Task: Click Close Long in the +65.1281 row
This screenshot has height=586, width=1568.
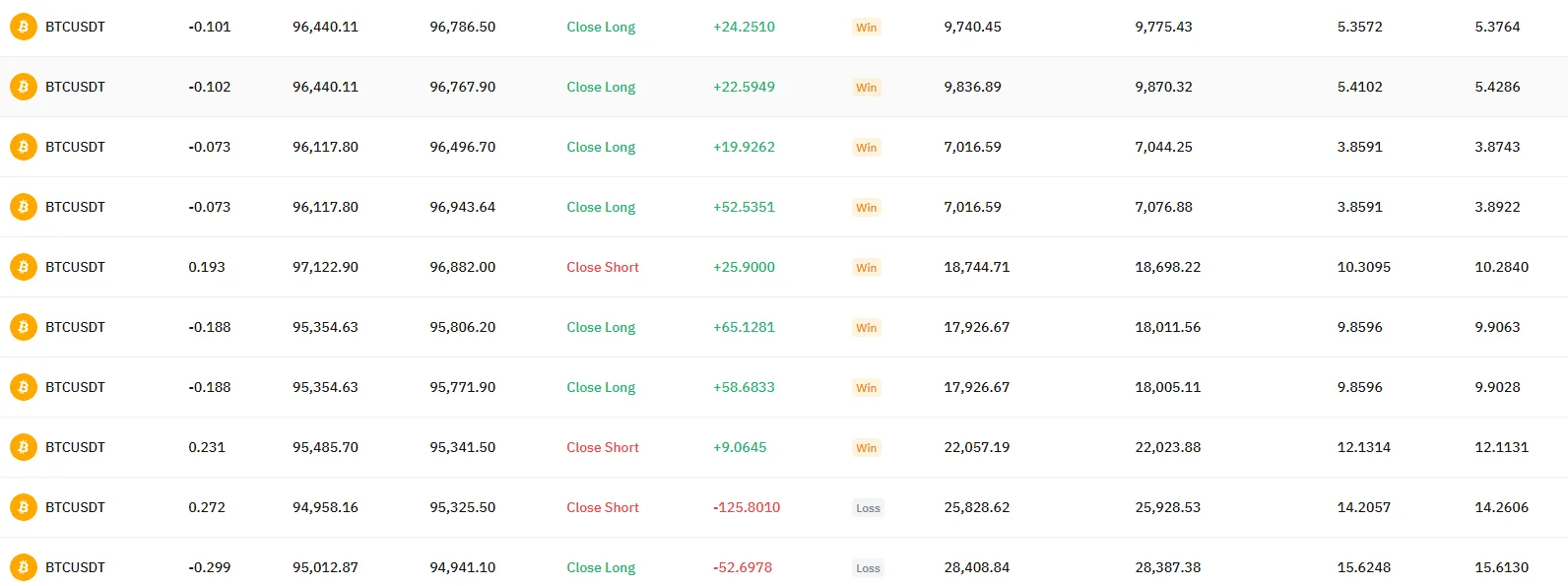Action: click(x=601, y=327)
